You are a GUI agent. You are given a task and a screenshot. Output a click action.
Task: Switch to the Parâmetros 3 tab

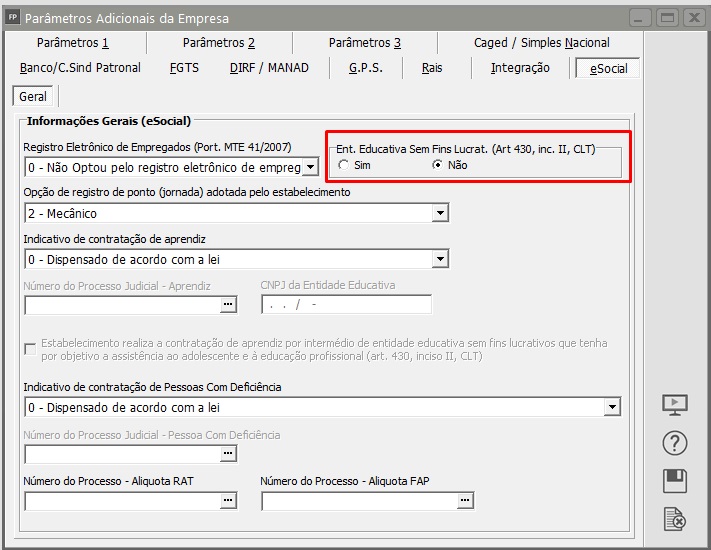click(365, 43)
